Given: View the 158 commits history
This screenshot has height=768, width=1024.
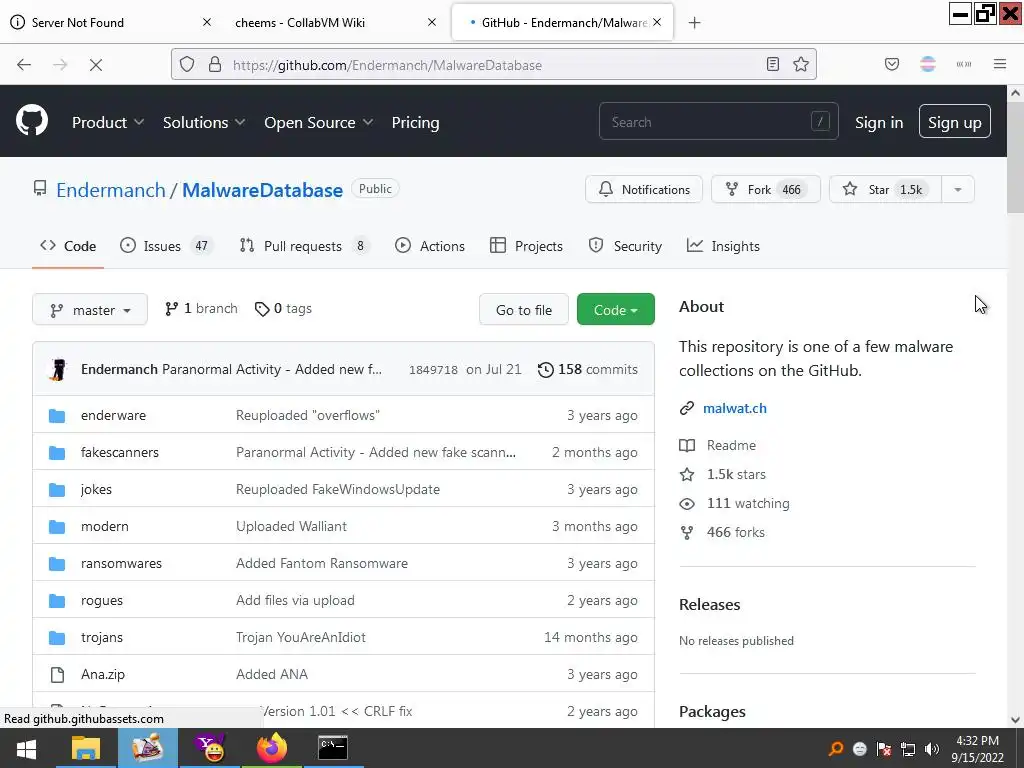Looking at the screenshot, I should pyautogui.click(x=588, y=370).
